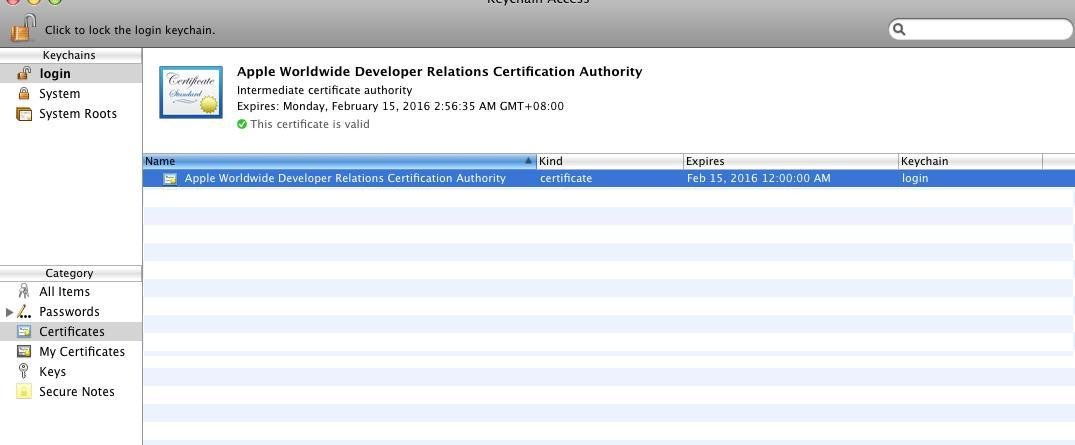Click the key icon next to Keys
Image resolution: width=1075 pixels, height=445 pixels.
pyautogui.click(x=24, y=372)
